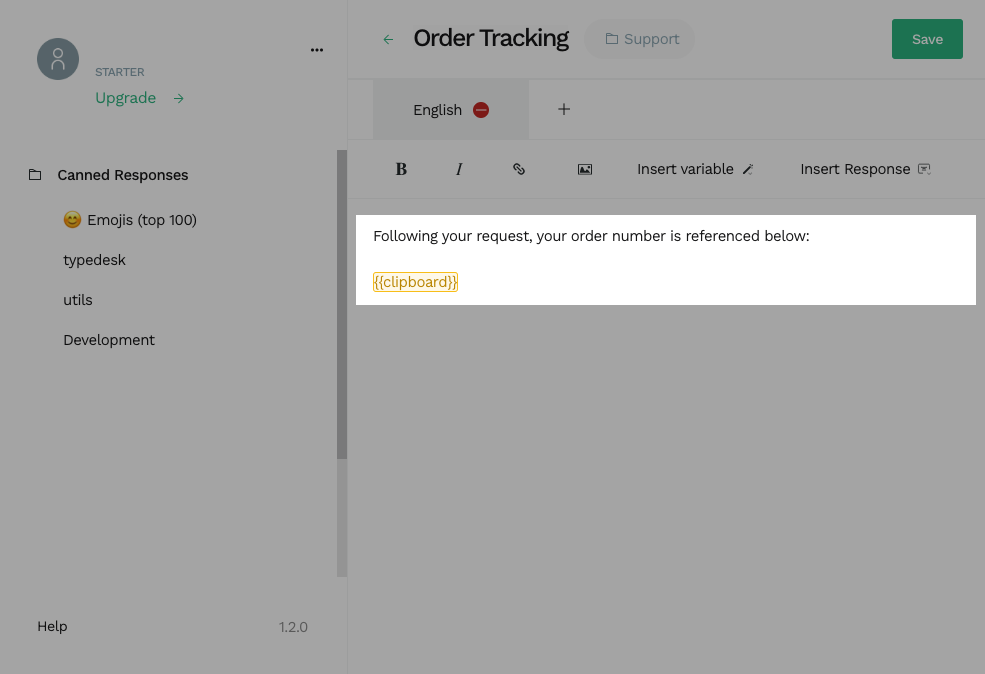Open the Canned Responses folder
The image size is (985, 674).
tap(122, 175)
